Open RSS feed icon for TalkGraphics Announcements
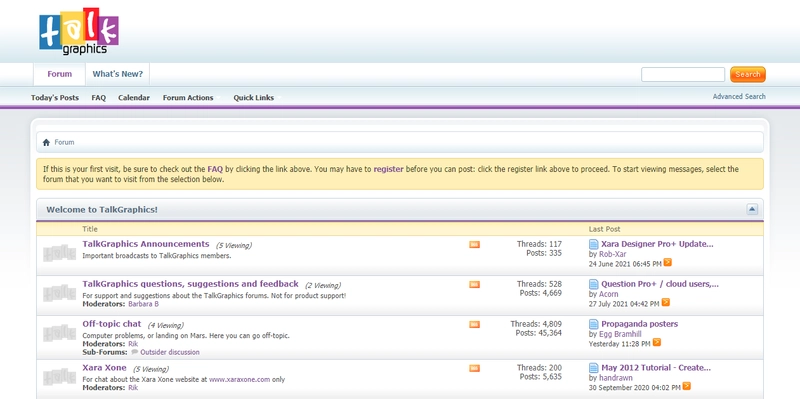Viewport: 800px width, 399px height. pos(474,245)
